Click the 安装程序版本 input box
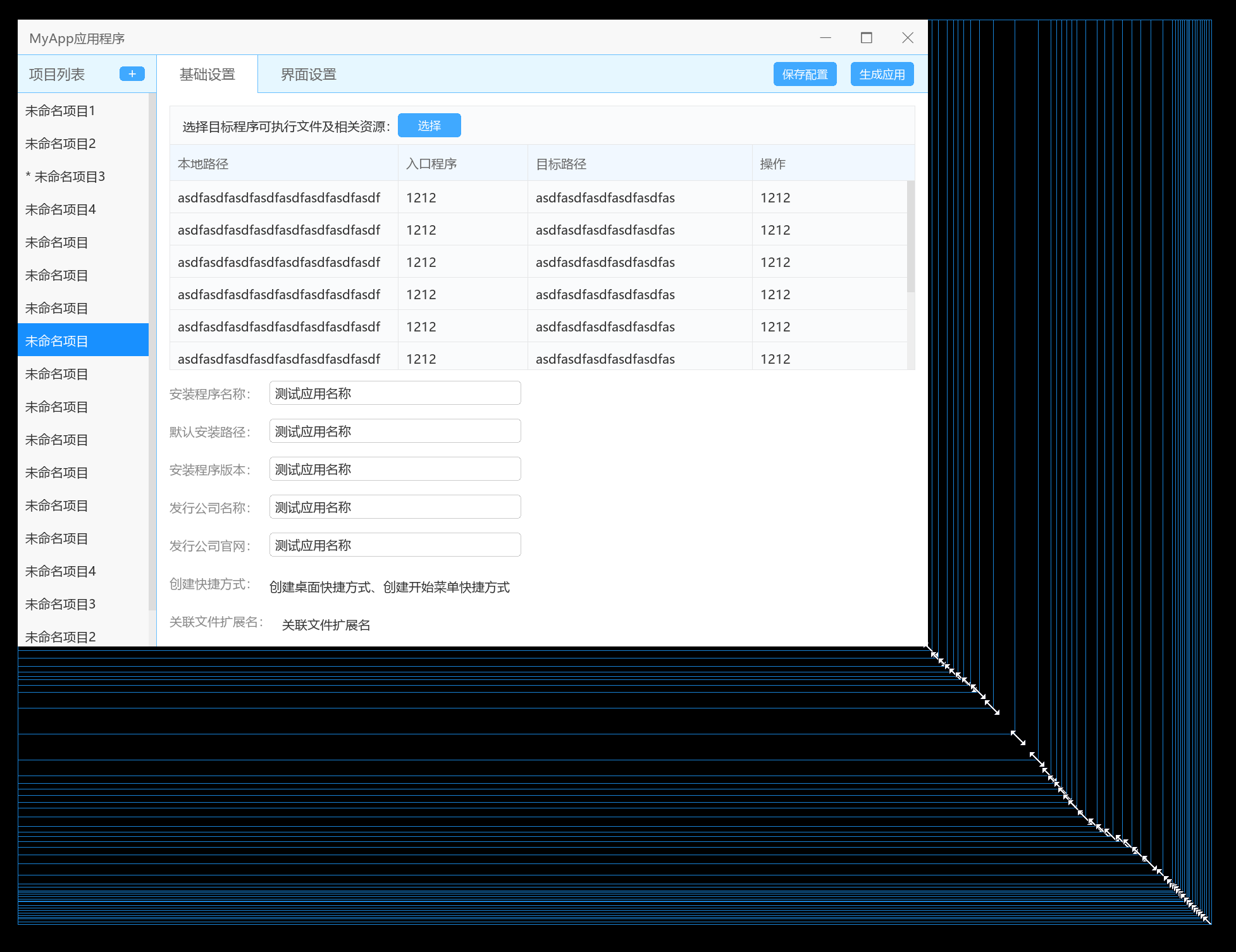Screen dimensions: 1236x952 (395, 469)
